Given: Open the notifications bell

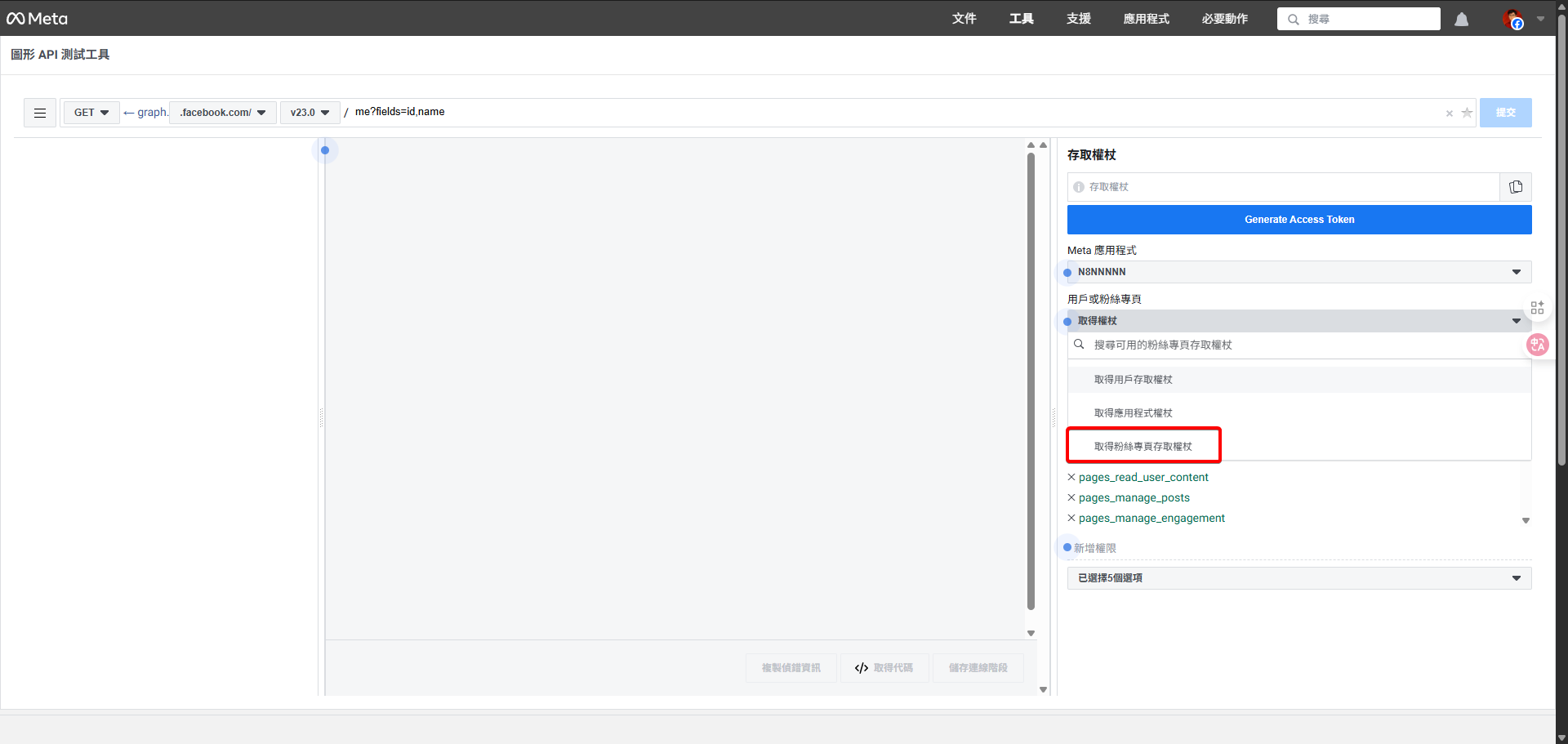Looking at the screenshot, I should point(1461,19).
